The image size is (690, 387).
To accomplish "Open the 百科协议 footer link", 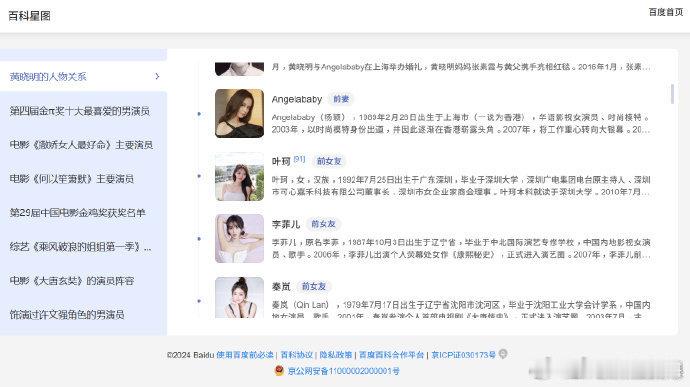I will (297, 355).
